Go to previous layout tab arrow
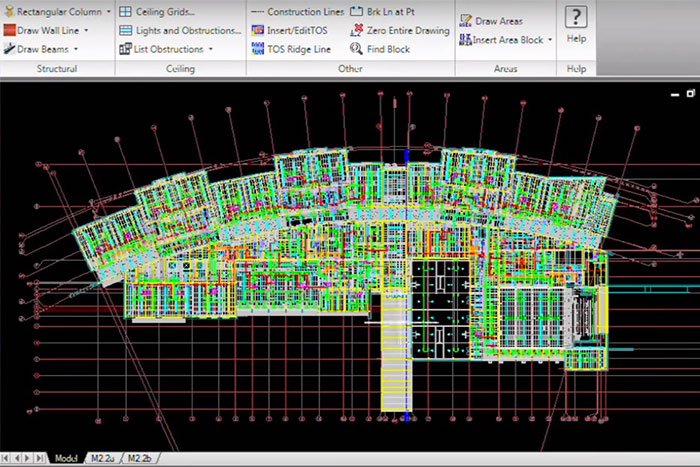The image size is (700, 467). tap(17, 459)
